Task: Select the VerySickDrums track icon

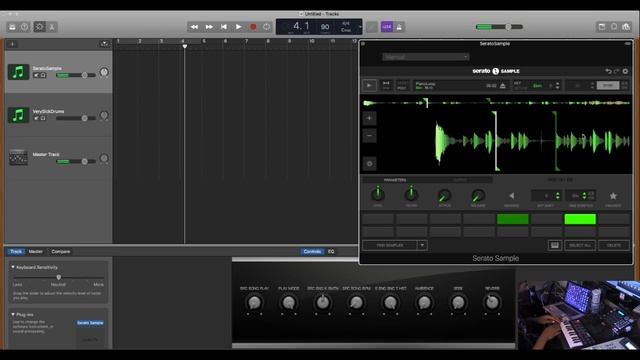Action: tap(18, 115)
